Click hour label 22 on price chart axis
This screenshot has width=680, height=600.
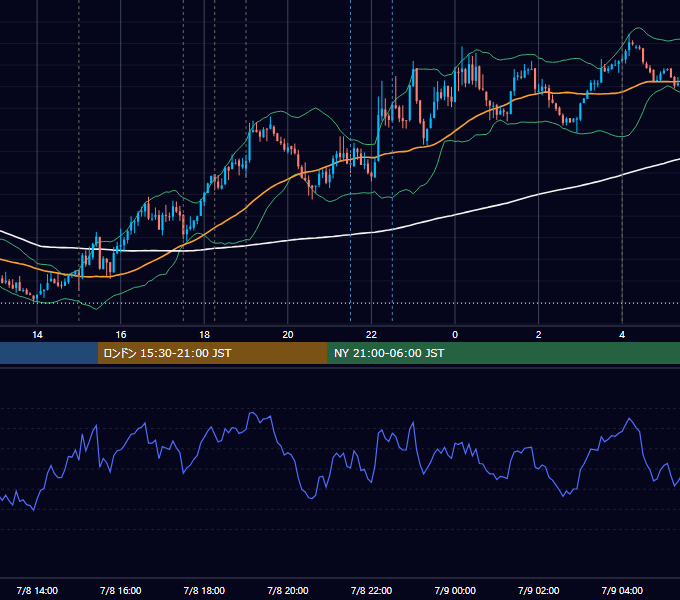pos(371,335)
